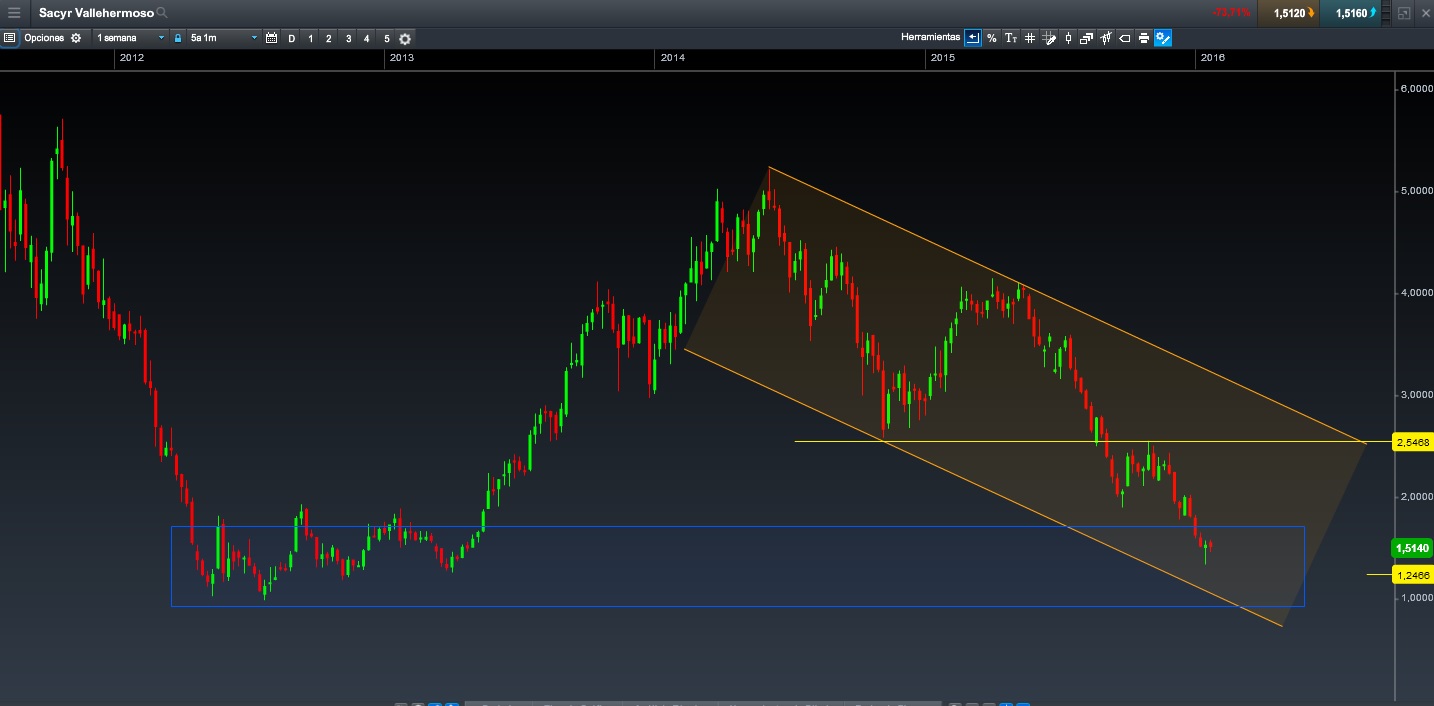
Task: Open the hamburger menu beside Sacyr Vallehermoso
Action: pos(14,13)
